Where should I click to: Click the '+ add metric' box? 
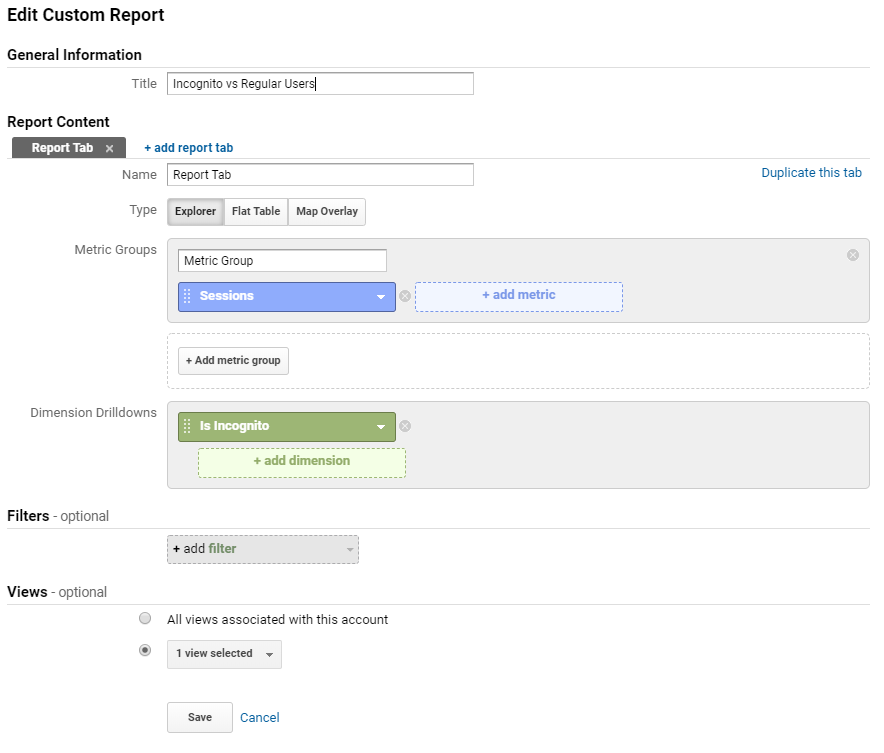519,296
